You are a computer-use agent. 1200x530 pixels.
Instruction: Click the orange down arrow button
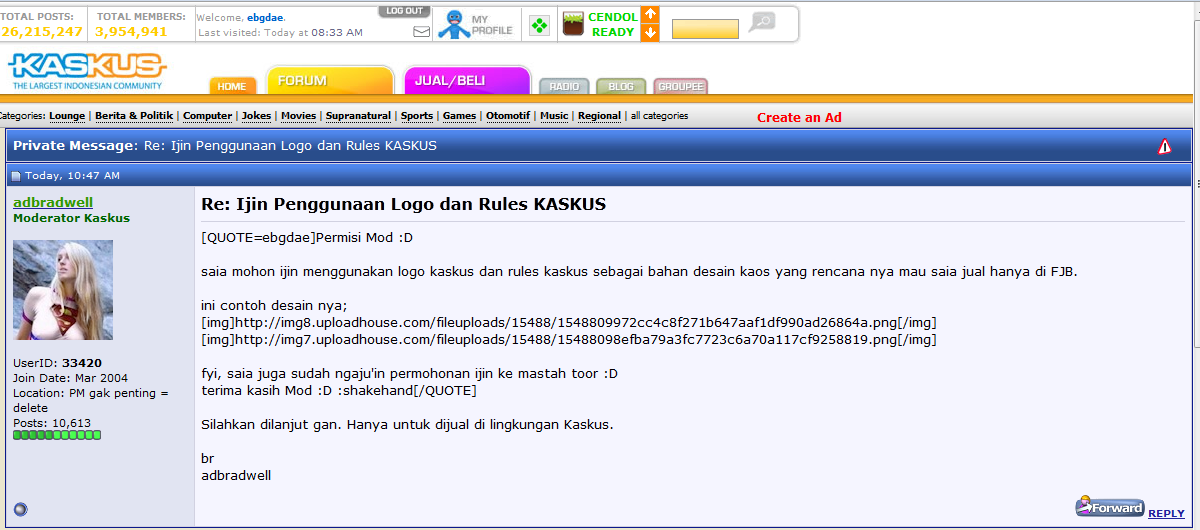point(650,33)
